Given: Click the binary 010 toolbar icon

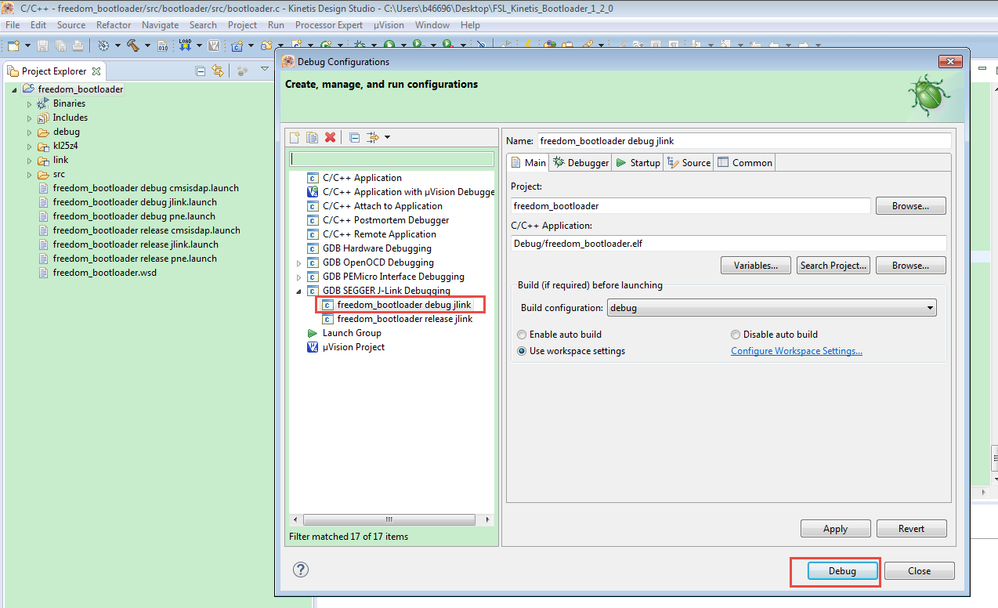Looking at the screenshot, I should click(163, 45).
